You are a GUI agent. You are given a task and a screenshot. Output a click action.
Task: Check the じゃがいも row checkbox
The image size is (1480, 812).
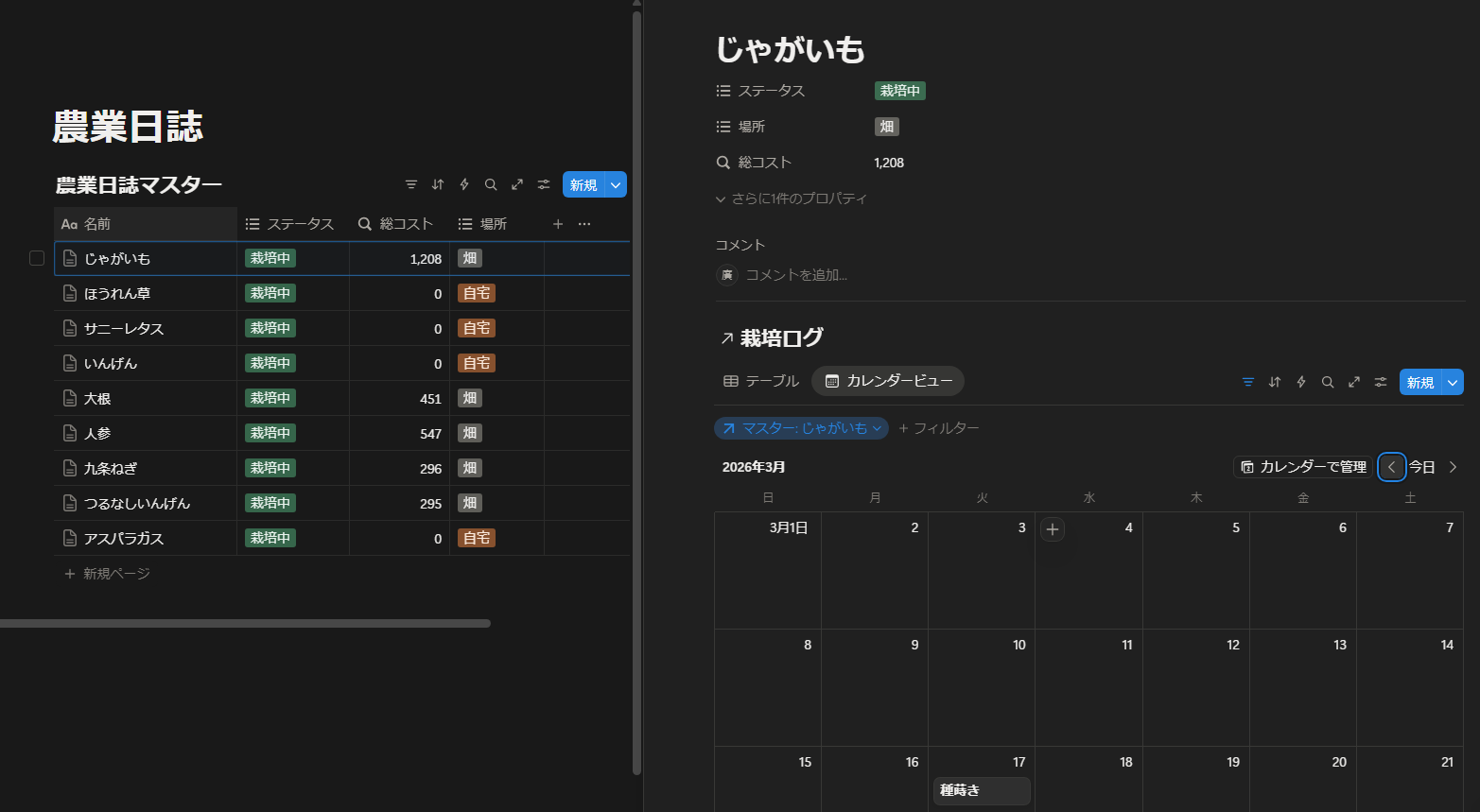(37, 258)
